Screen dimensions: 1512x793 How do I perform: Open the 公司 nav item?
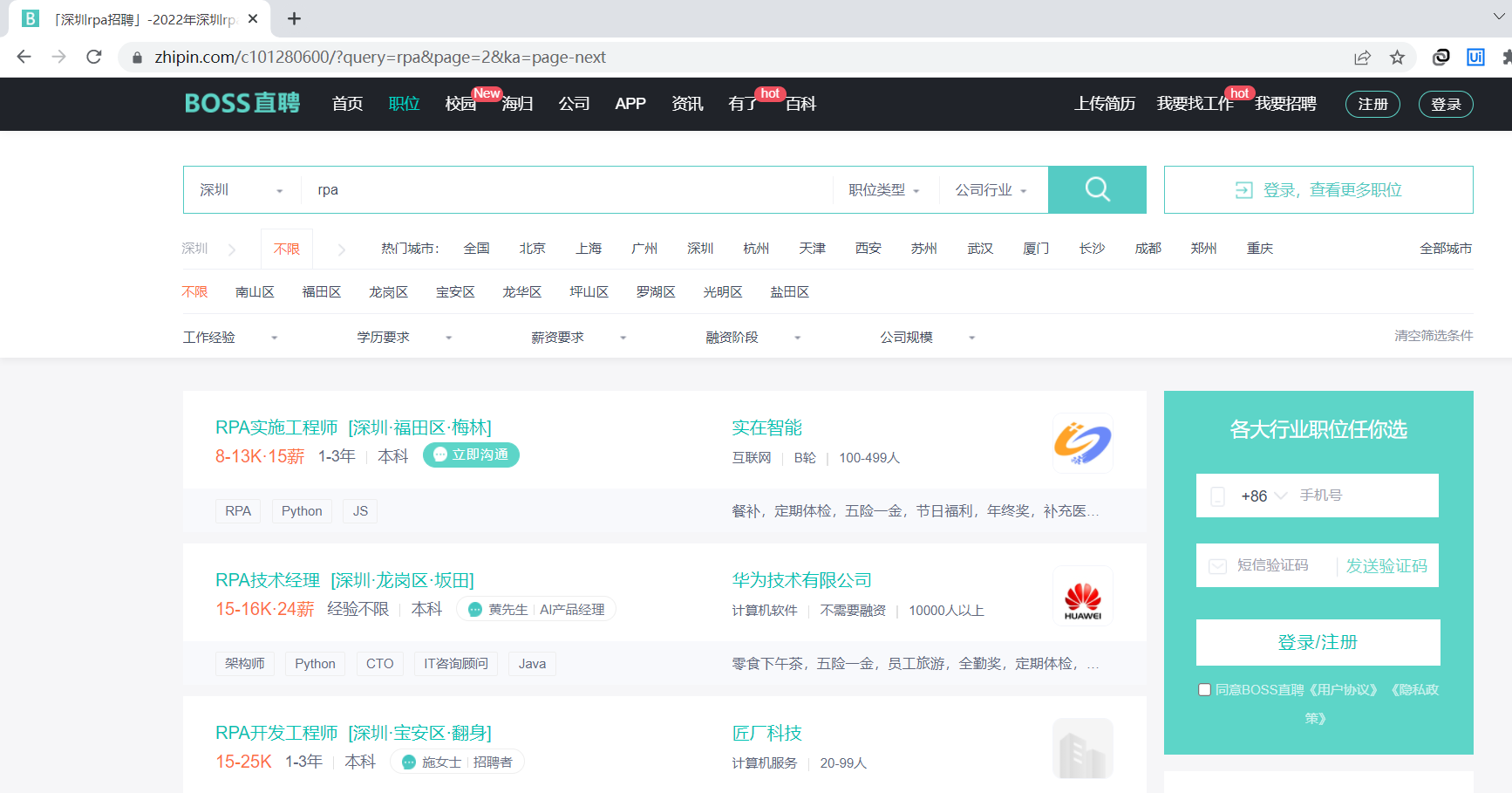coord(574,104)
